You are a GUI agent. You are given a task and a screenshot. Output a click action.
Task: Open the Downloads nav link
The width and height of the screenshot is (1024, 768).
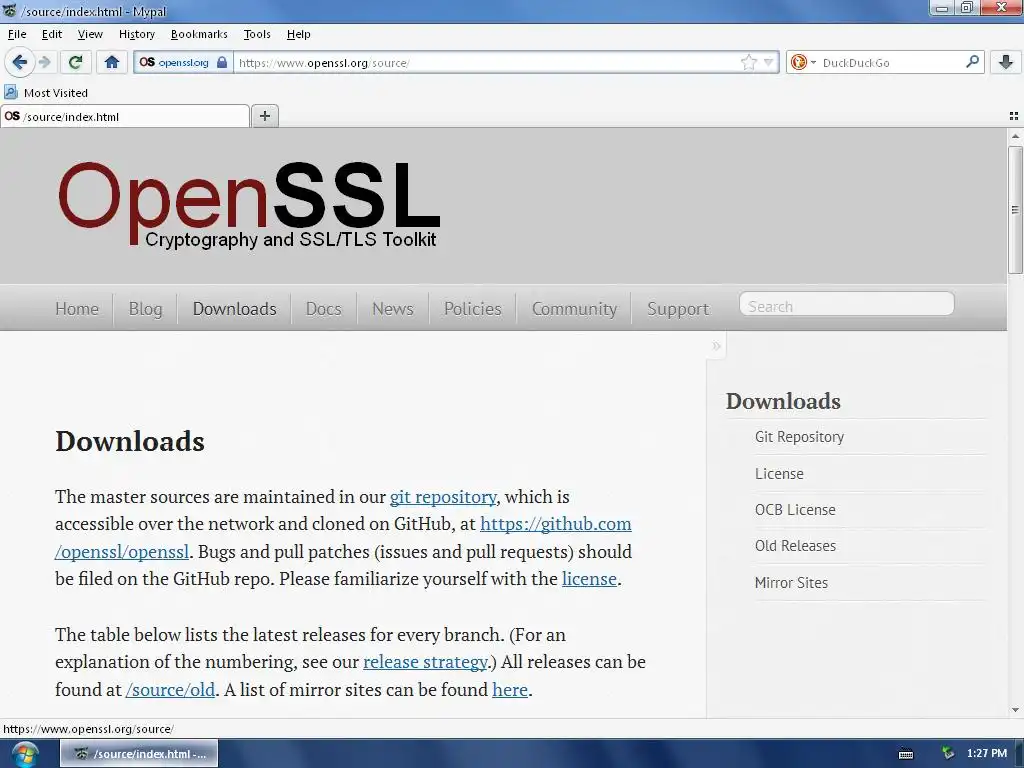click(x=234, y=308)
